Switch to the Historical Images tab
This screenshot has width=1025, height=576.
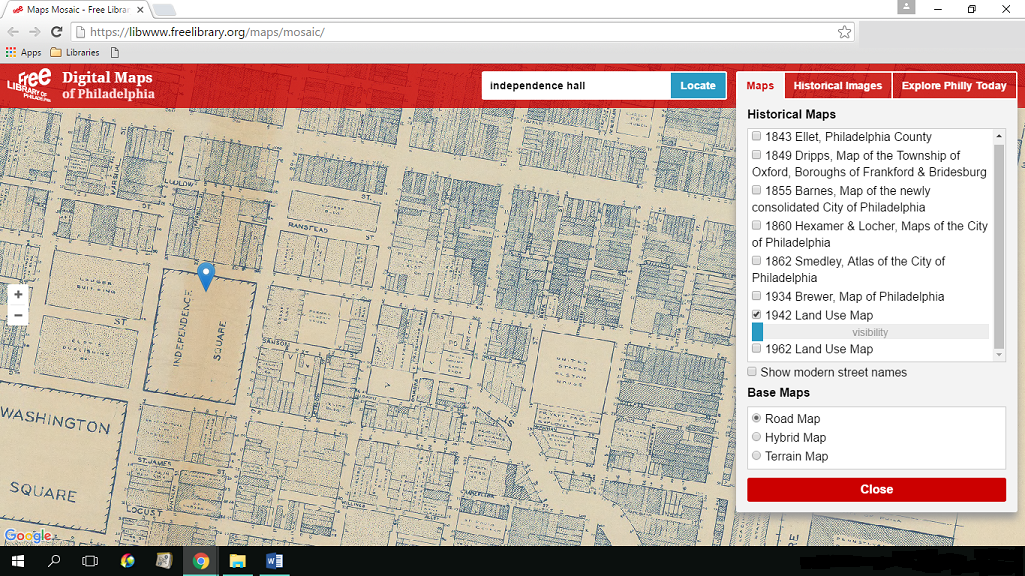click(x=837, y=86)
